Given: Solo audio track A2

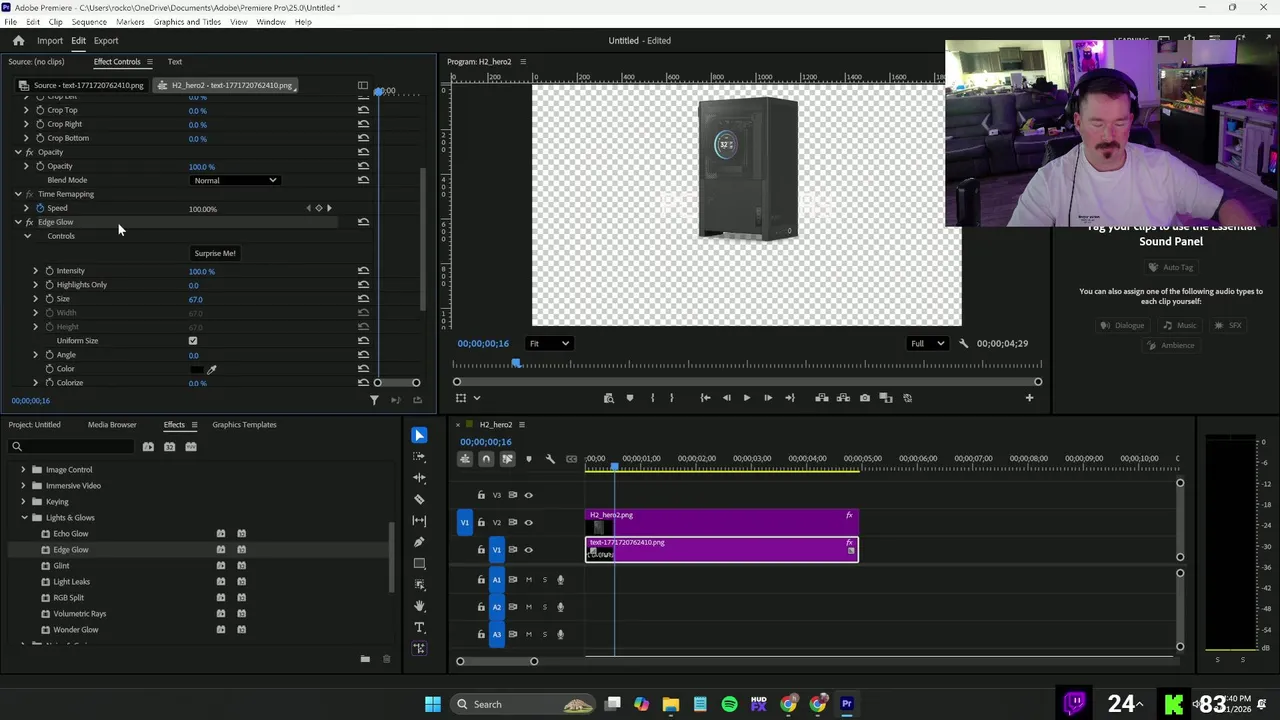Looking at the screenshot, I should click(x=545, y=607).
